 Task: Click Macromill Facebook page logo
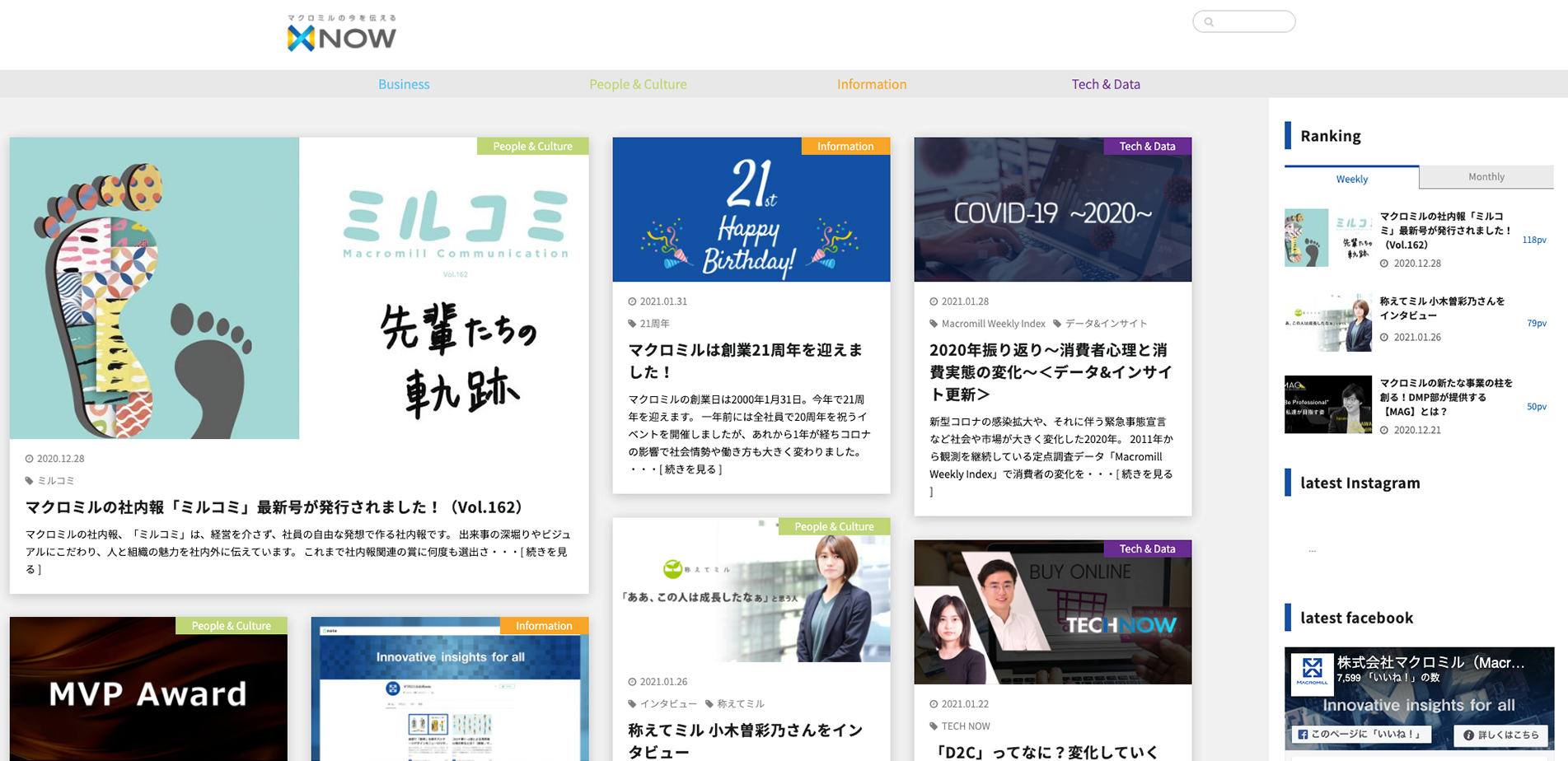tap(1312, 675)
